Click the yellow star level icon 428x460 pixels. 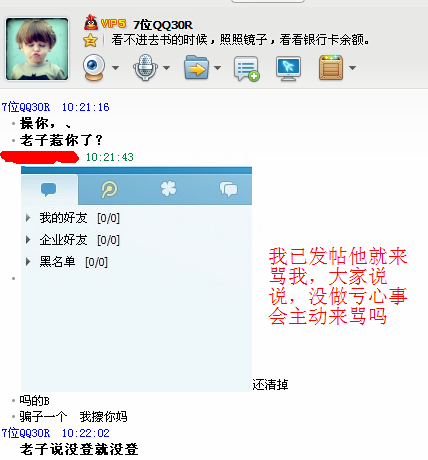tap(90, 40)
